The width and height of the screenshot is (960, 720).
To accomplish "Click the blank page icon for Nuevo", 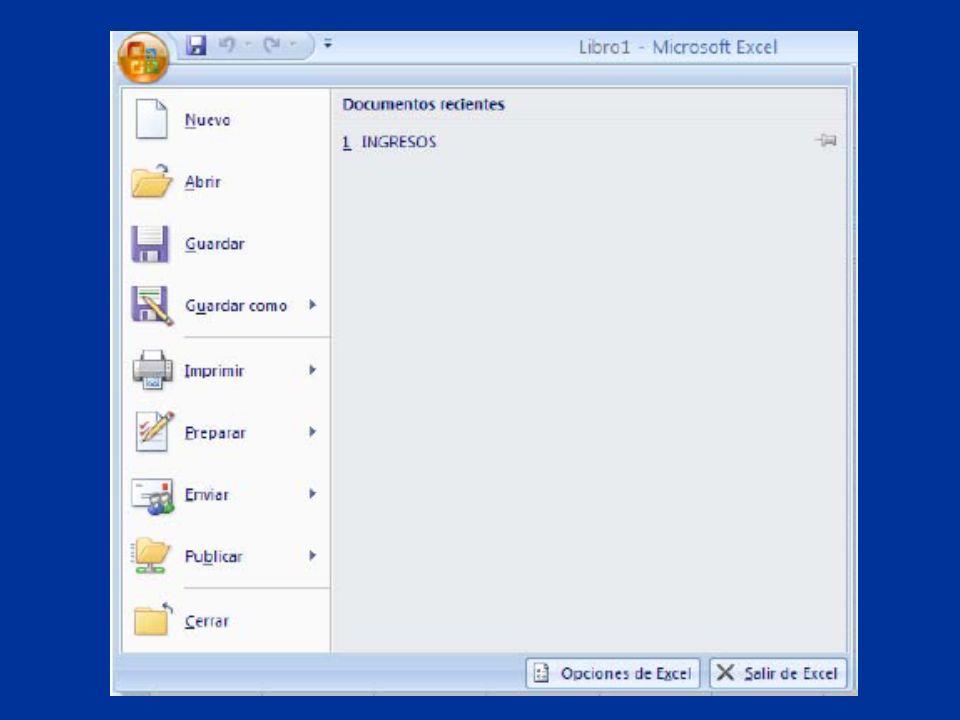I will pos(151,119).
